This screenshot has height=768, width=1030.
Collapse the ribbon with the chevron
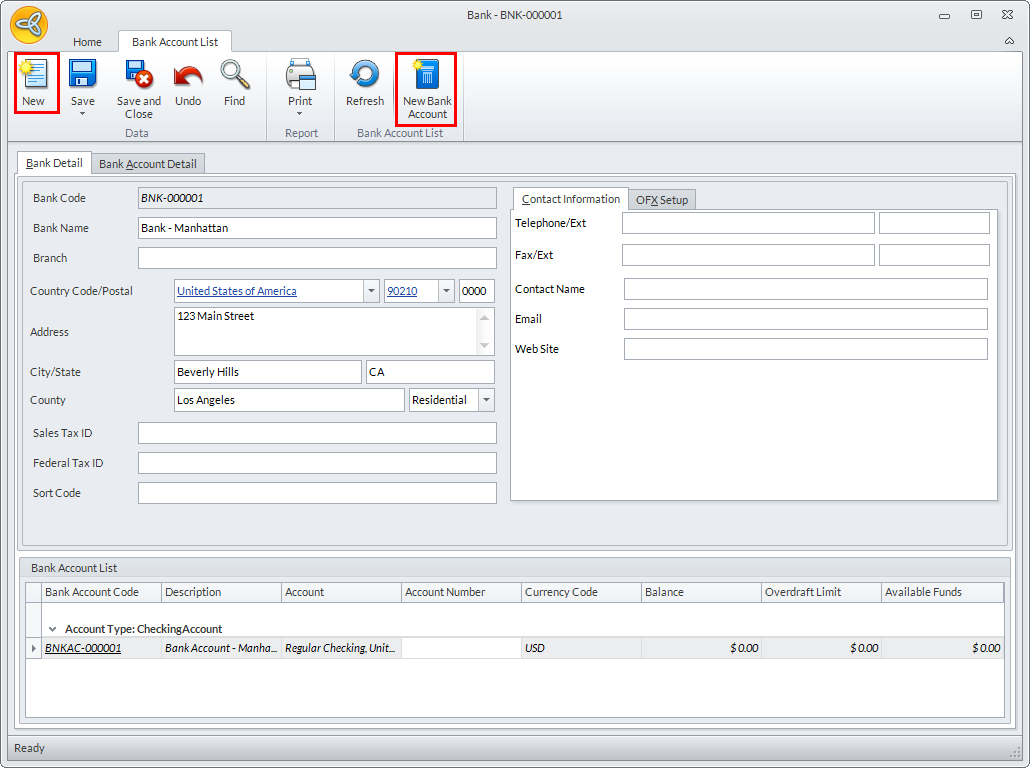[x=1009, y=41]
